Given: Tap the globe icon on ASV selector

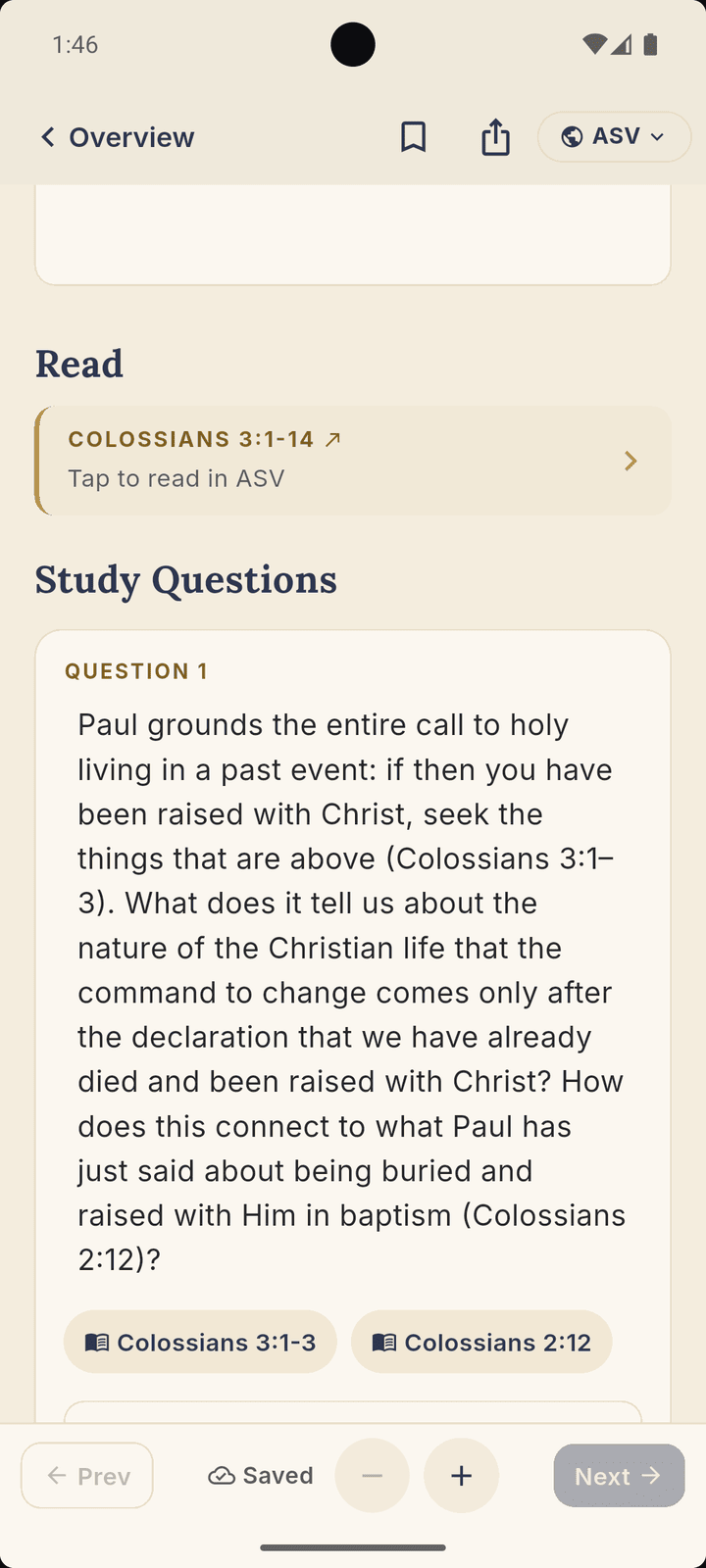Looking at the screenshot, I should pyautogui.click(x=572, y=137).
